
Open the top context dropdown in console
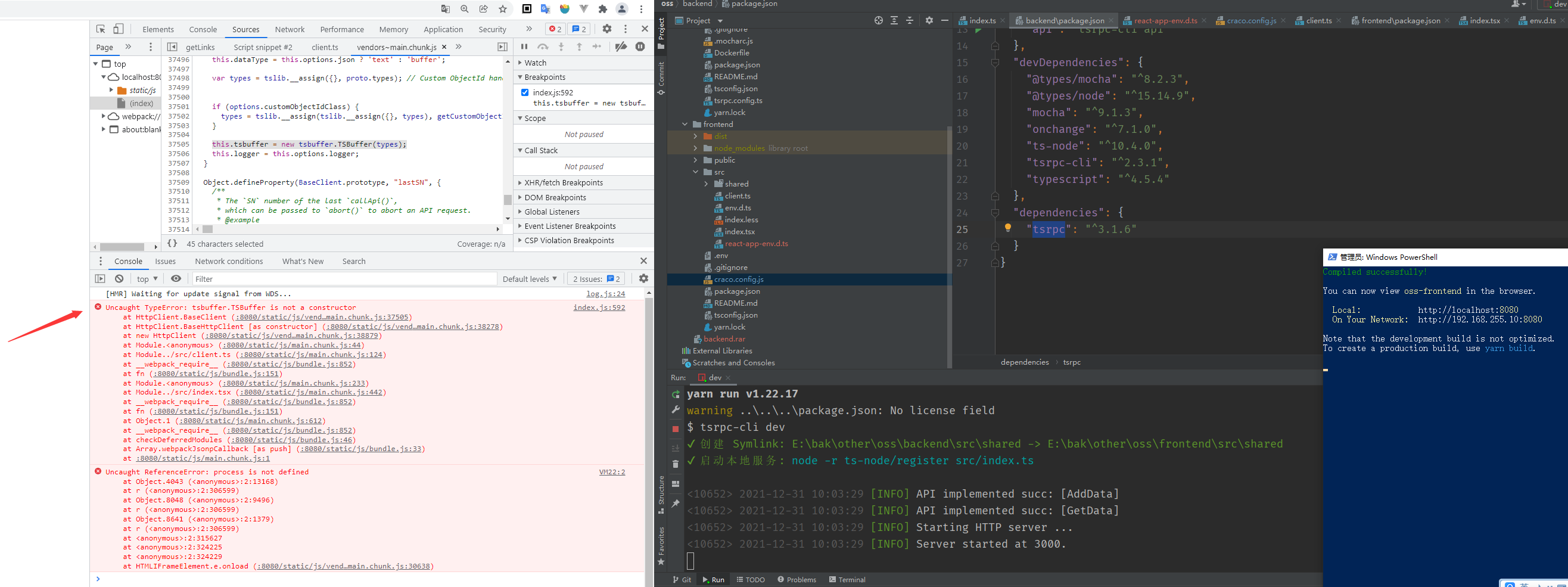147,279
